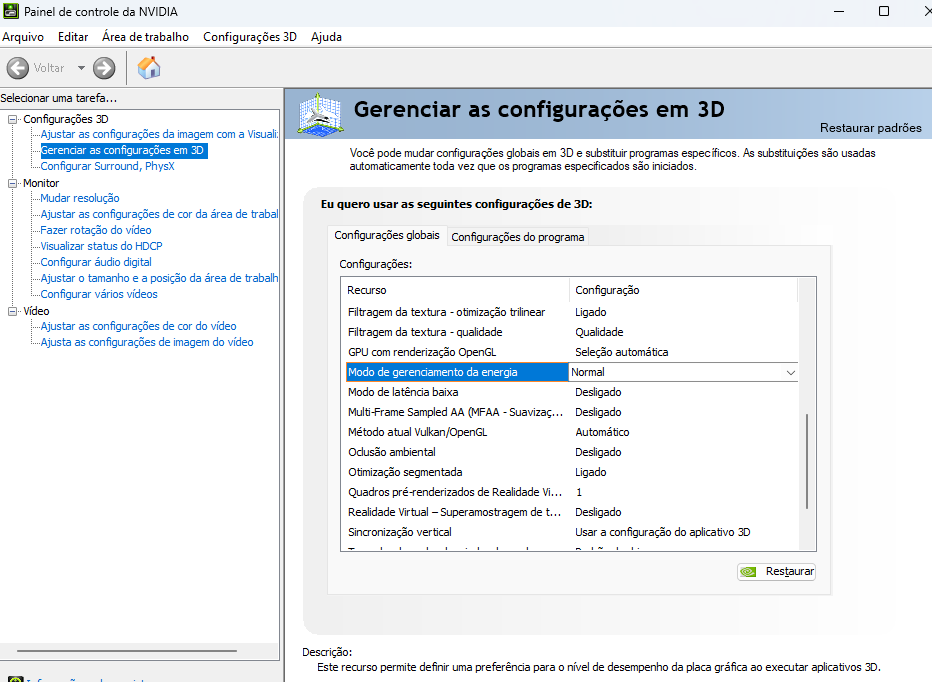
Task: Open Ajustar as configurações de cor do vídeo
Action: point(138,326)
